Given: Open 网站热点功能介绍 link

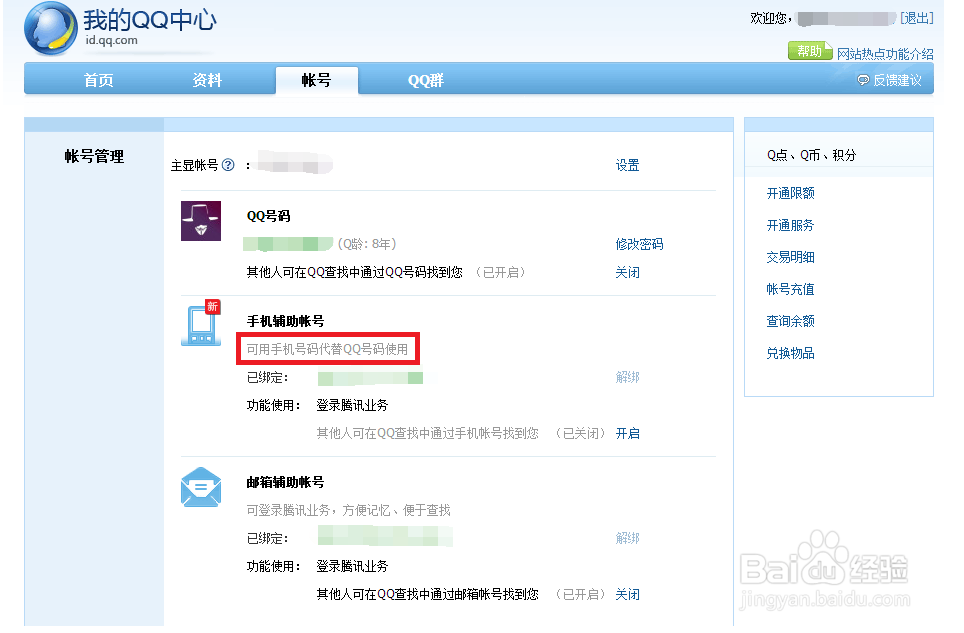Looking at the screenshot, I should pos(885,54).
